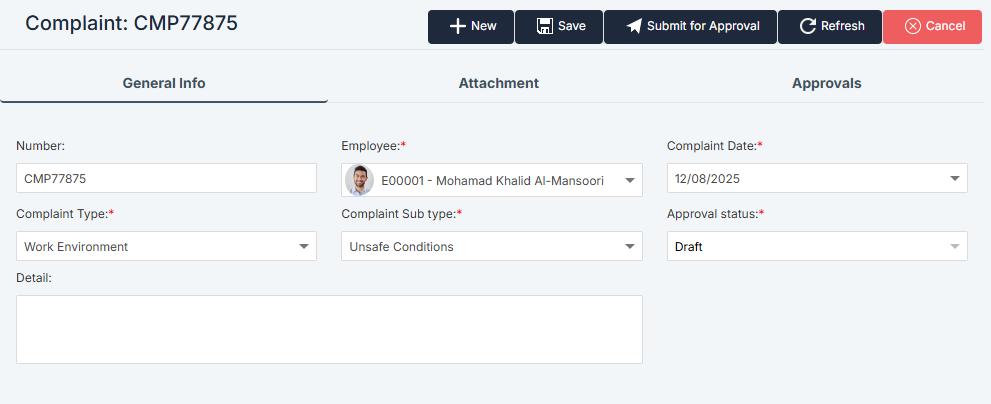Screen dimensions: 991x404
Task: Select the General Info tab
Action: (x=164, y=83)
